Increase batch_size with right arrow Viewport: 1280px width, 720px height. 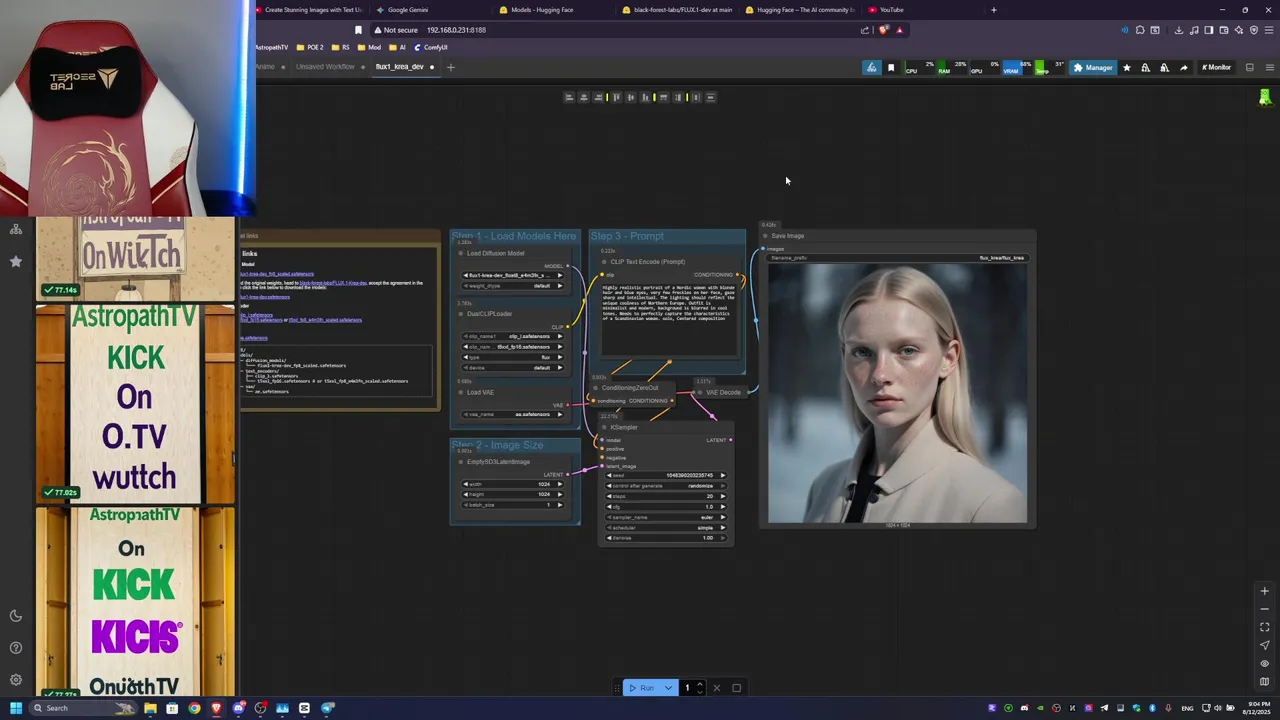click(x=560, y=505)
